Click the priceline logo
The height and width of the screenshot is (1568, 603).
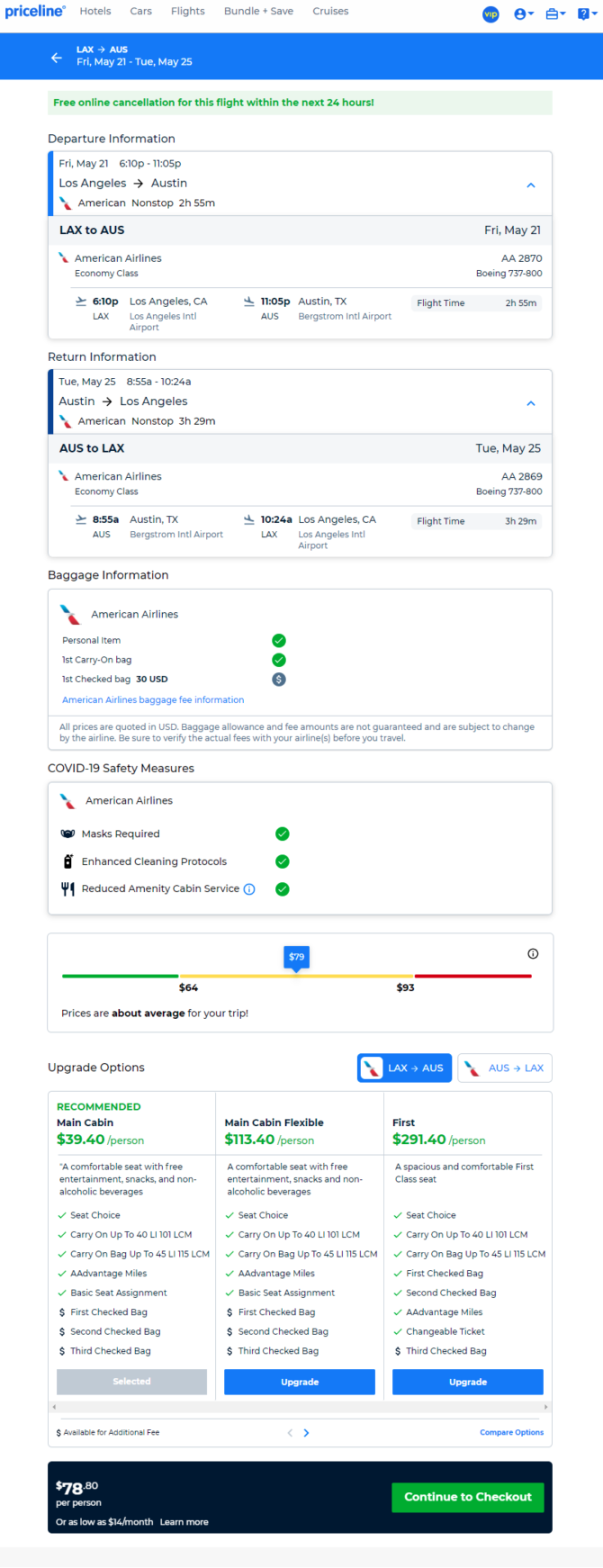(x=35, y=12)
